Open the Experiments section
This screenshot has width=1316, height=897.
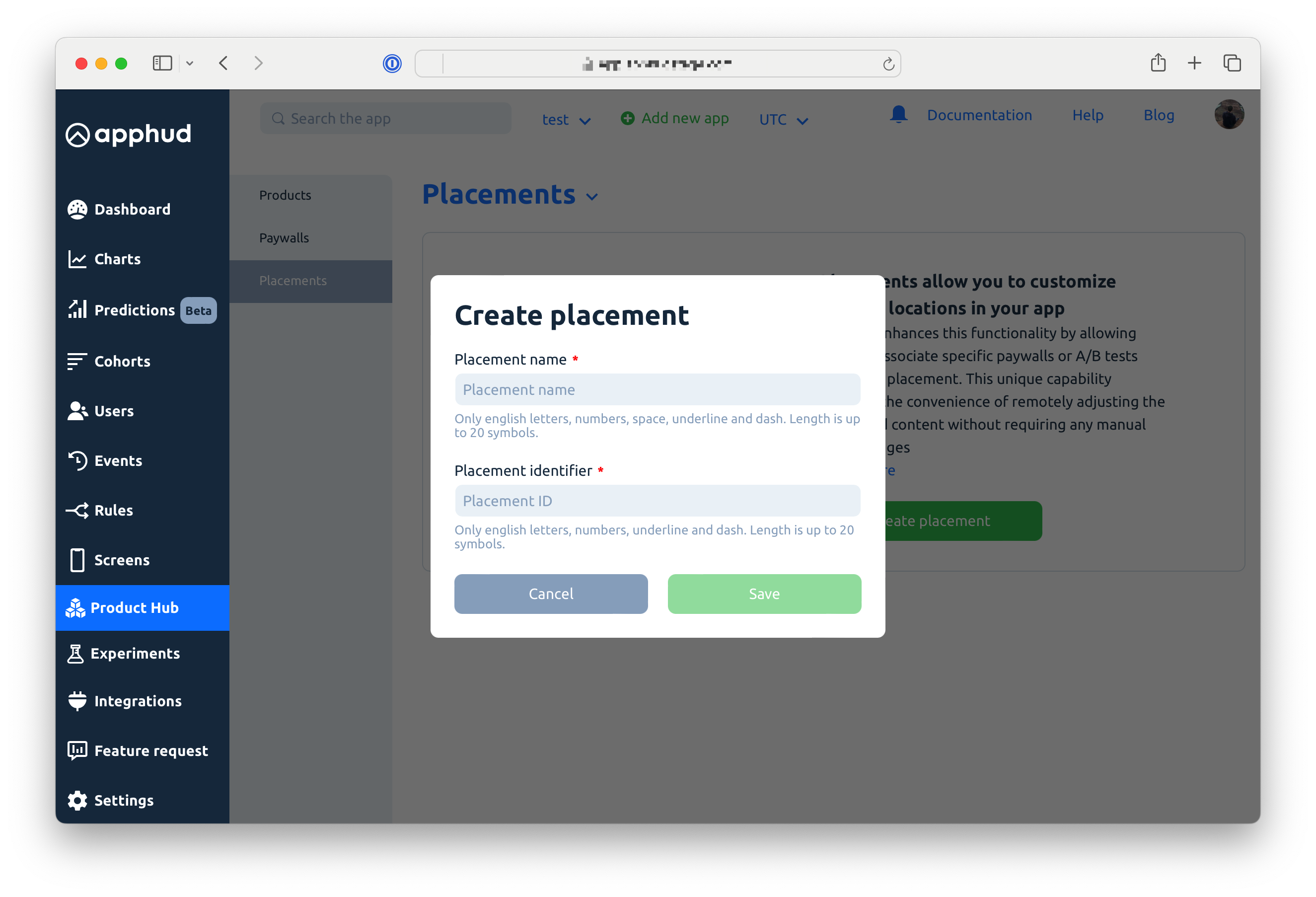point(124,654)
